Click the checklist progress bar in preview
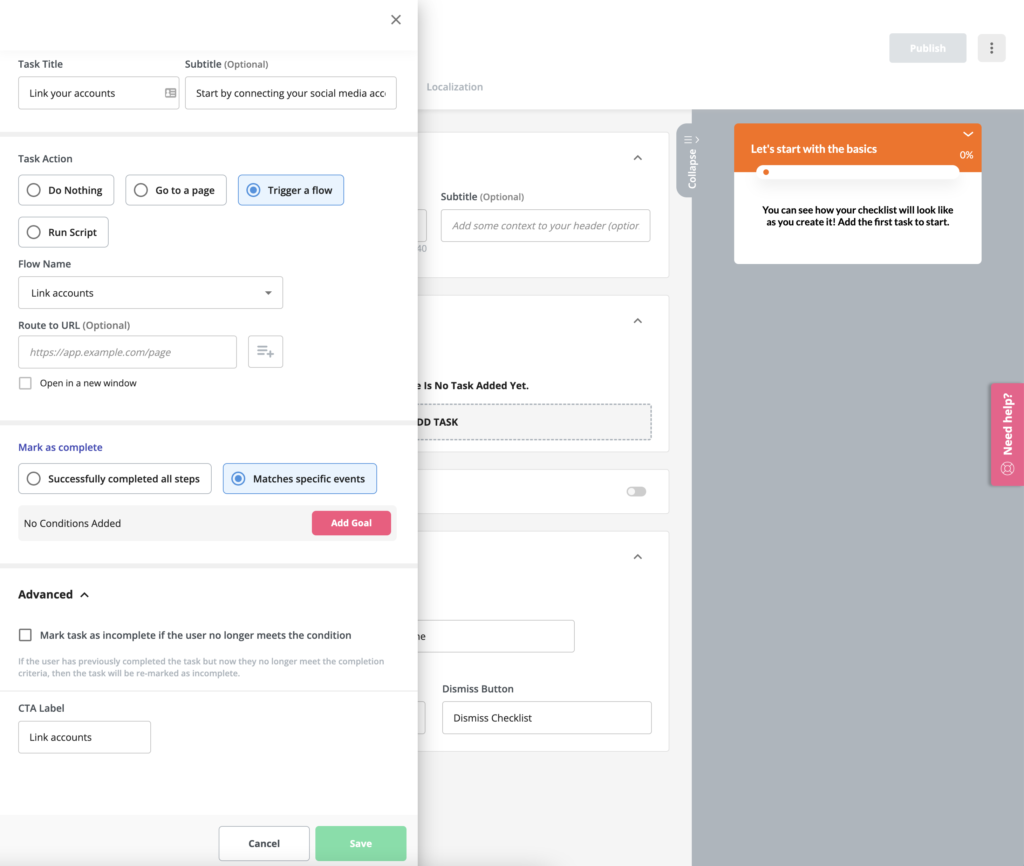Screen dimensions: 1024x866 857,172
